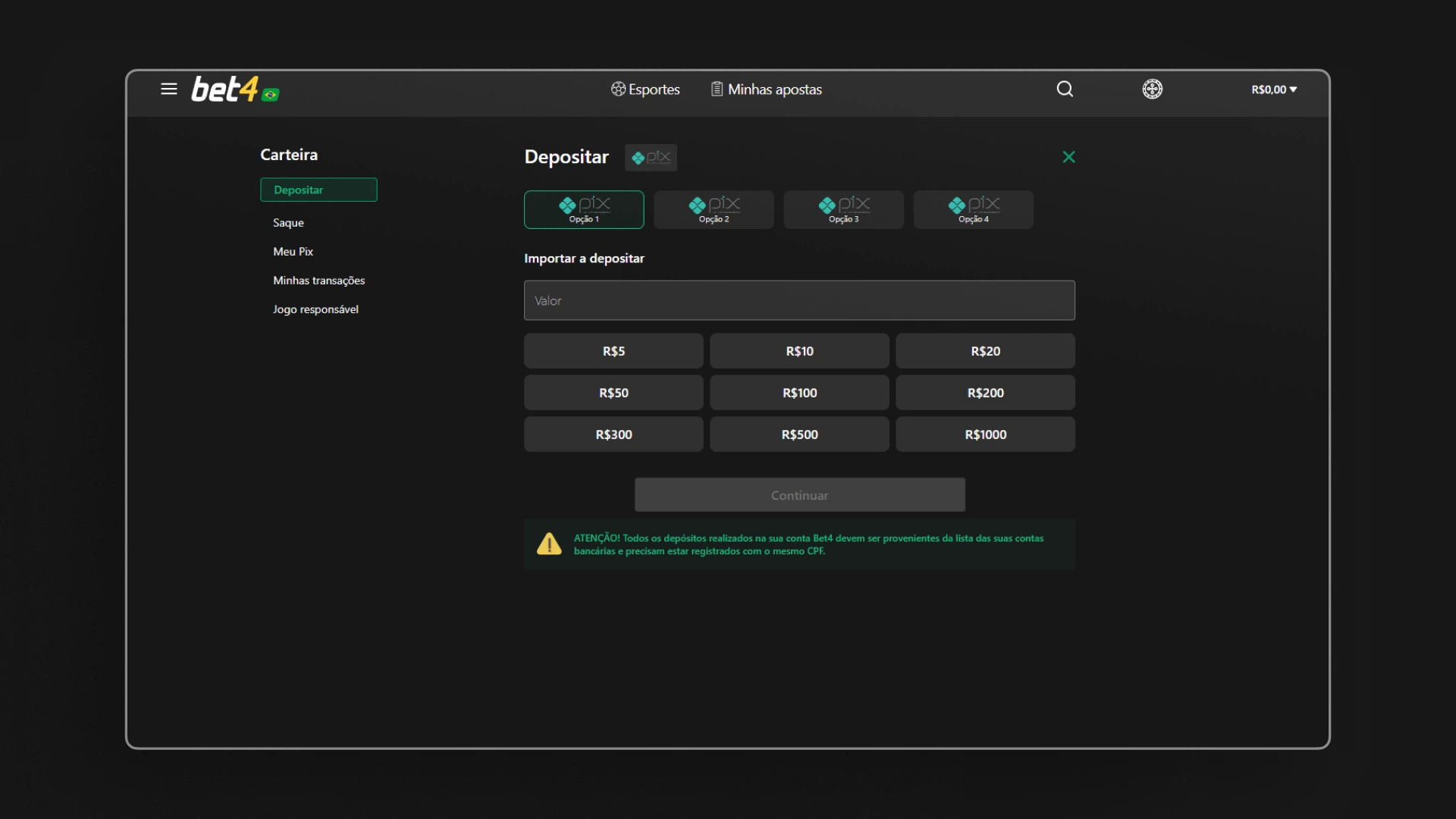1456x819 pixels.
Task: Click the warning triangle in the attention banner
Action: 548,543
